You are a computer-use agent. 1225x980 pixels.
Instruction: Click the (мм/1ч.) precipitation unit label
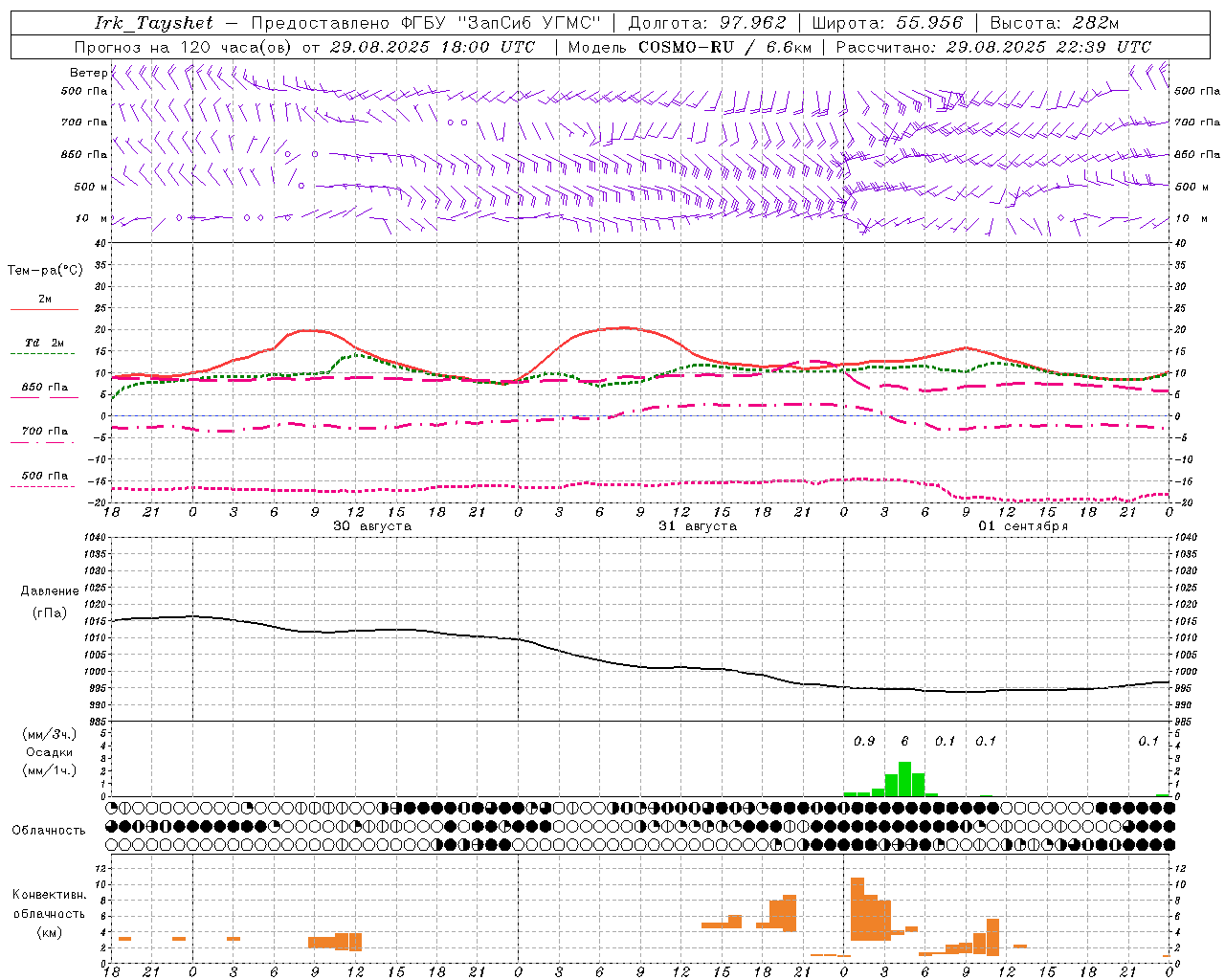[x=50, y=770]
